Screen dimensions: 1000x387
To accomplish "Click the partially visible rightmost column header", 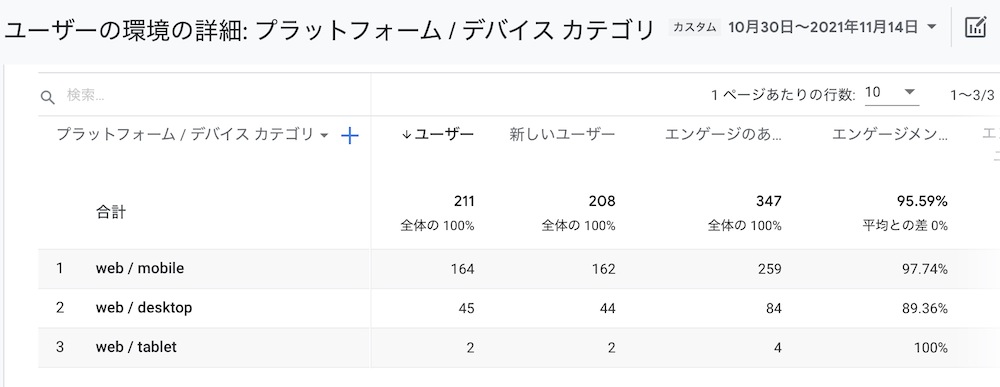I will [x=992, y=143].
